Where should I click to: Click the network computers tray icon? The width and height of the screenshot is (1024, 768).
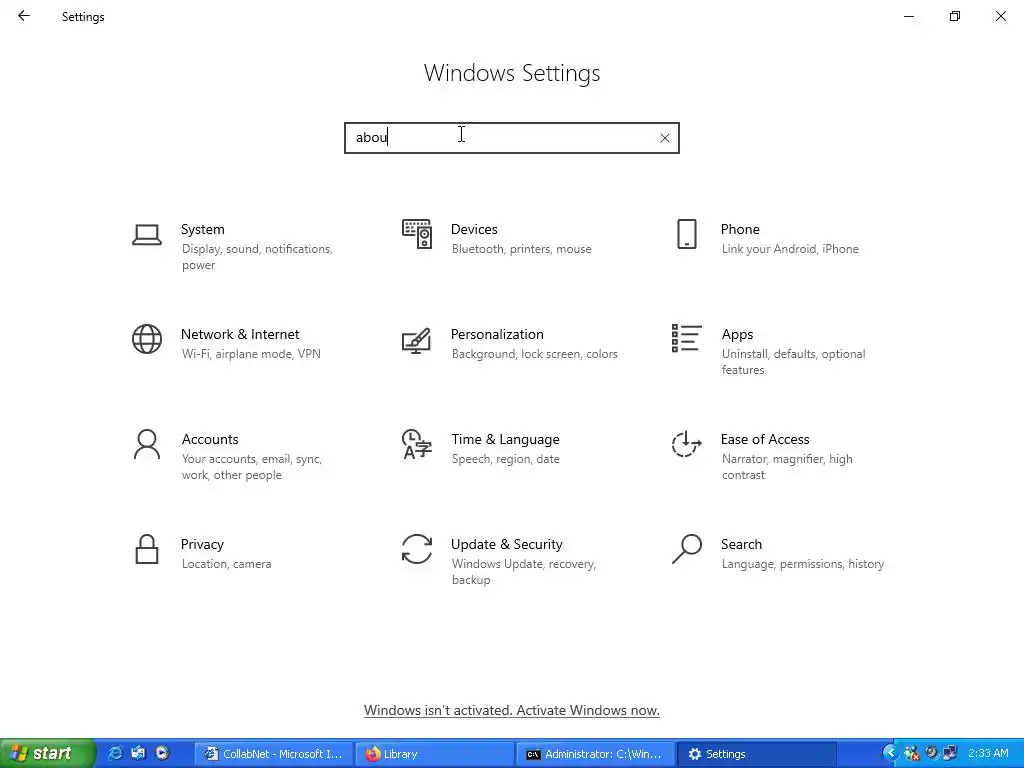(950, 754)
